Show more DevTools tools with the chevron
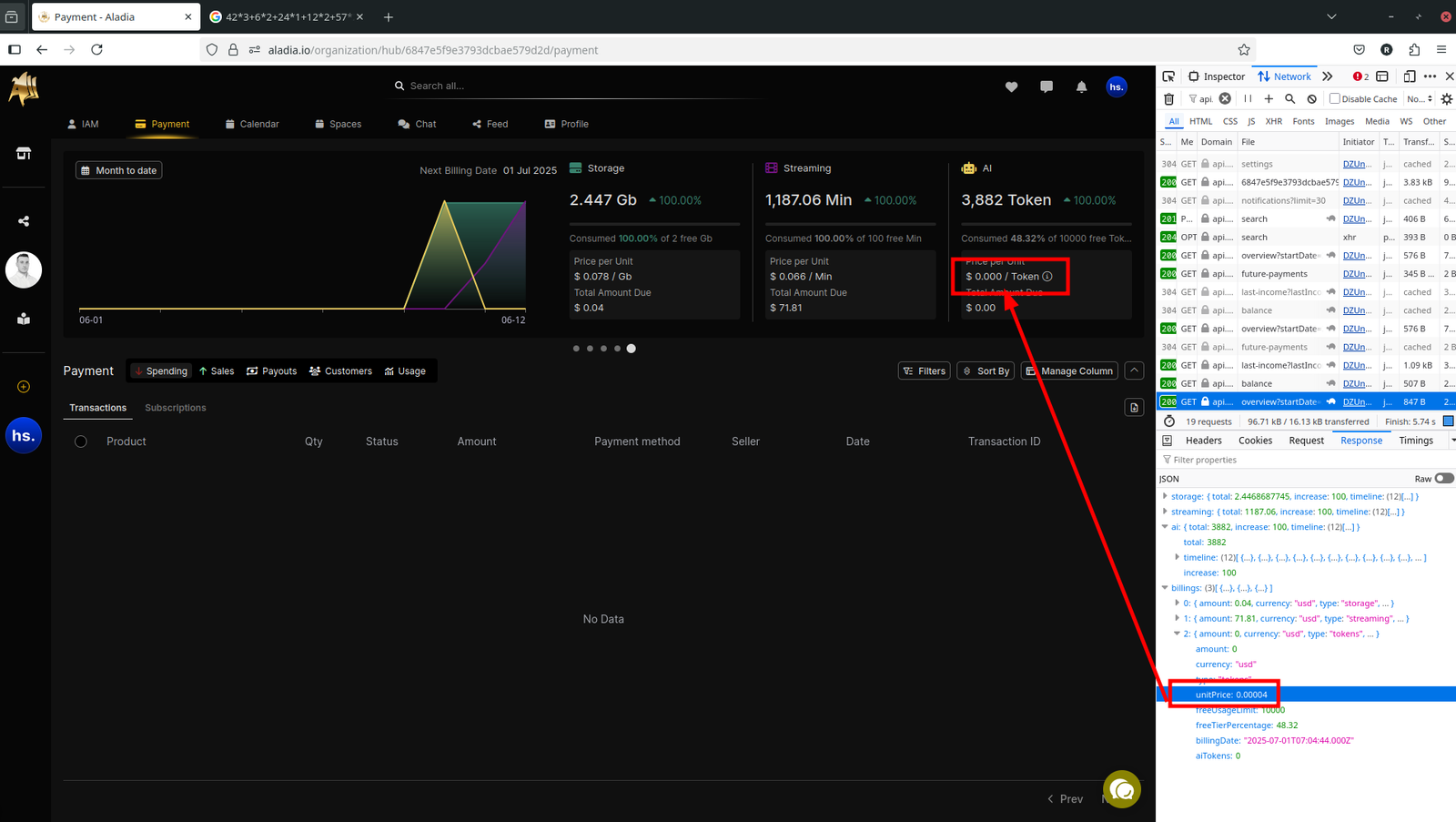 1328,76
